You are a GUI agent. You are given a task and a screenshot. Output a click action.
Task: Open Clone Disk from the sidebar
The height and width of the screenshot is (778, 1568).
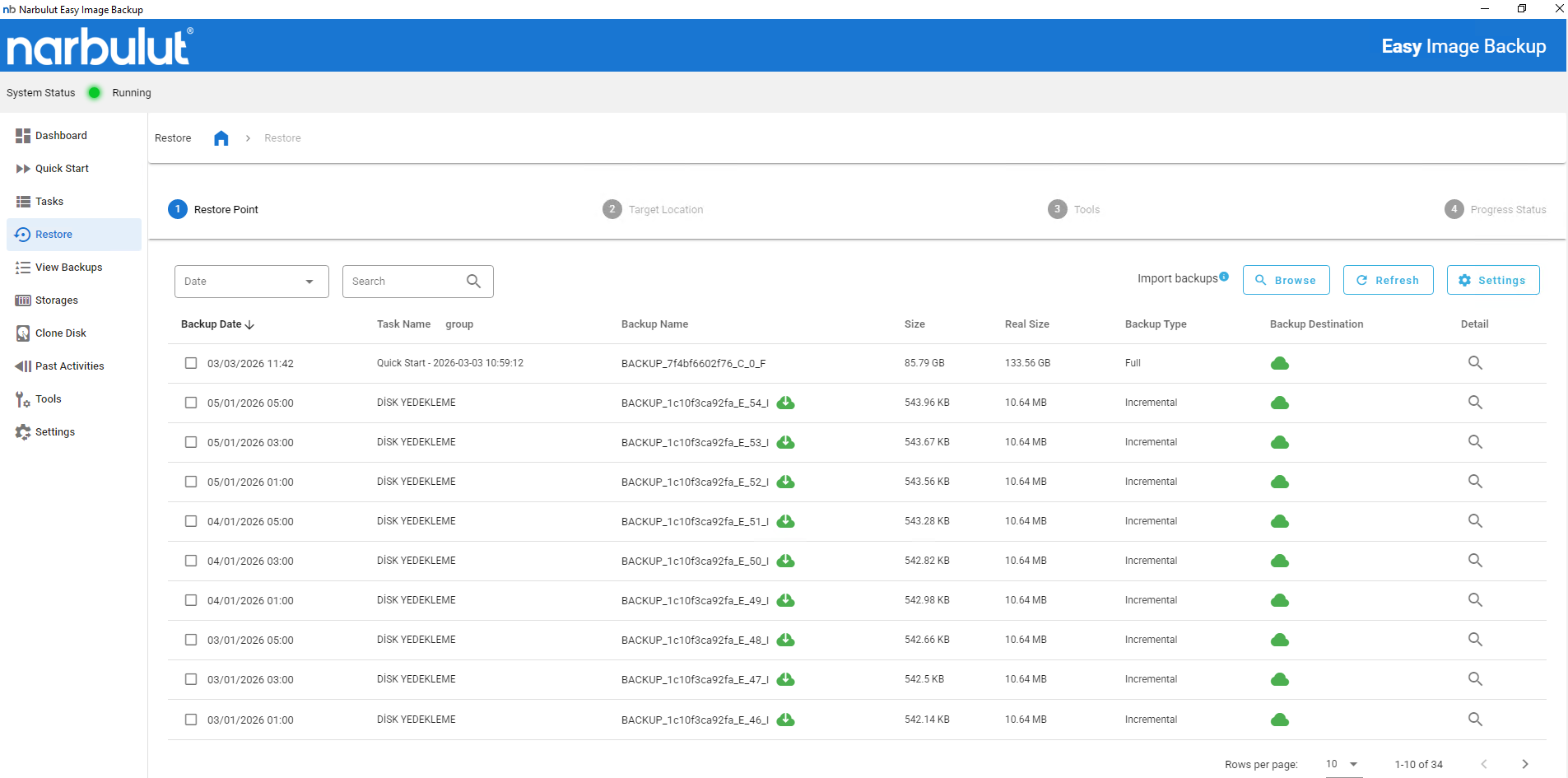point(60,333)
